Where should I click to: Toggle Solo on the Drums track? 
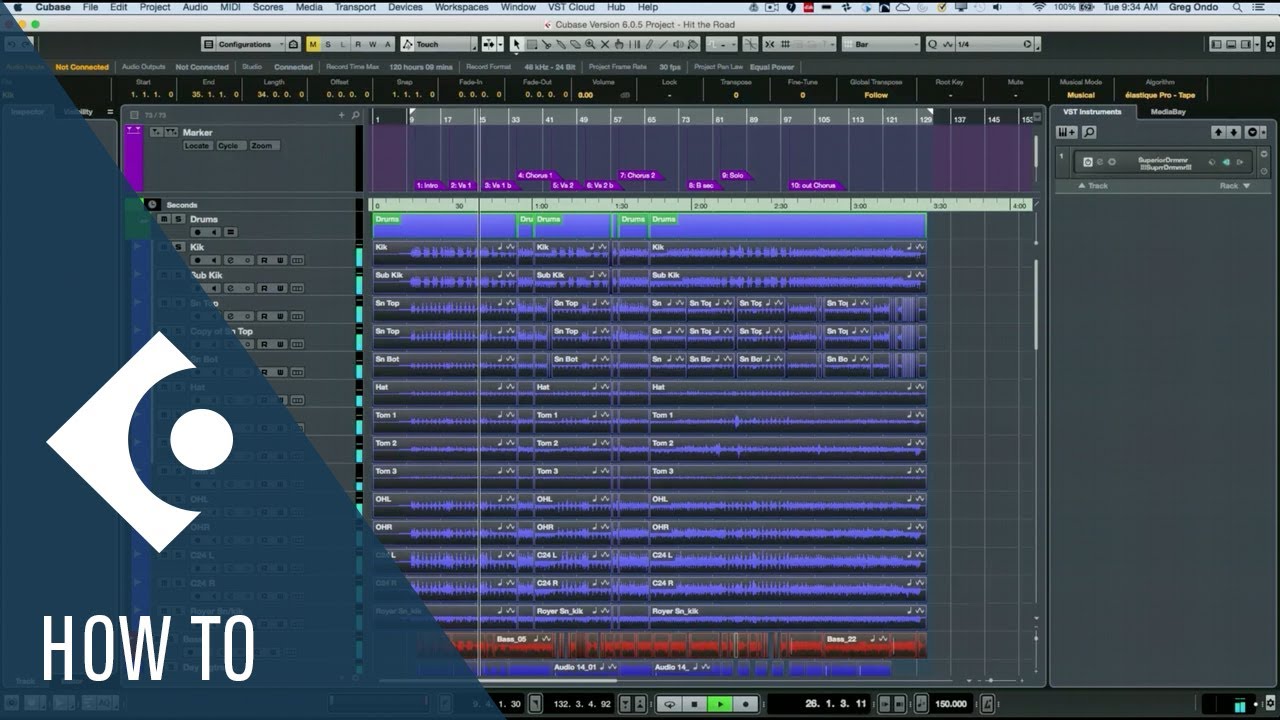(x=178, y=219)
